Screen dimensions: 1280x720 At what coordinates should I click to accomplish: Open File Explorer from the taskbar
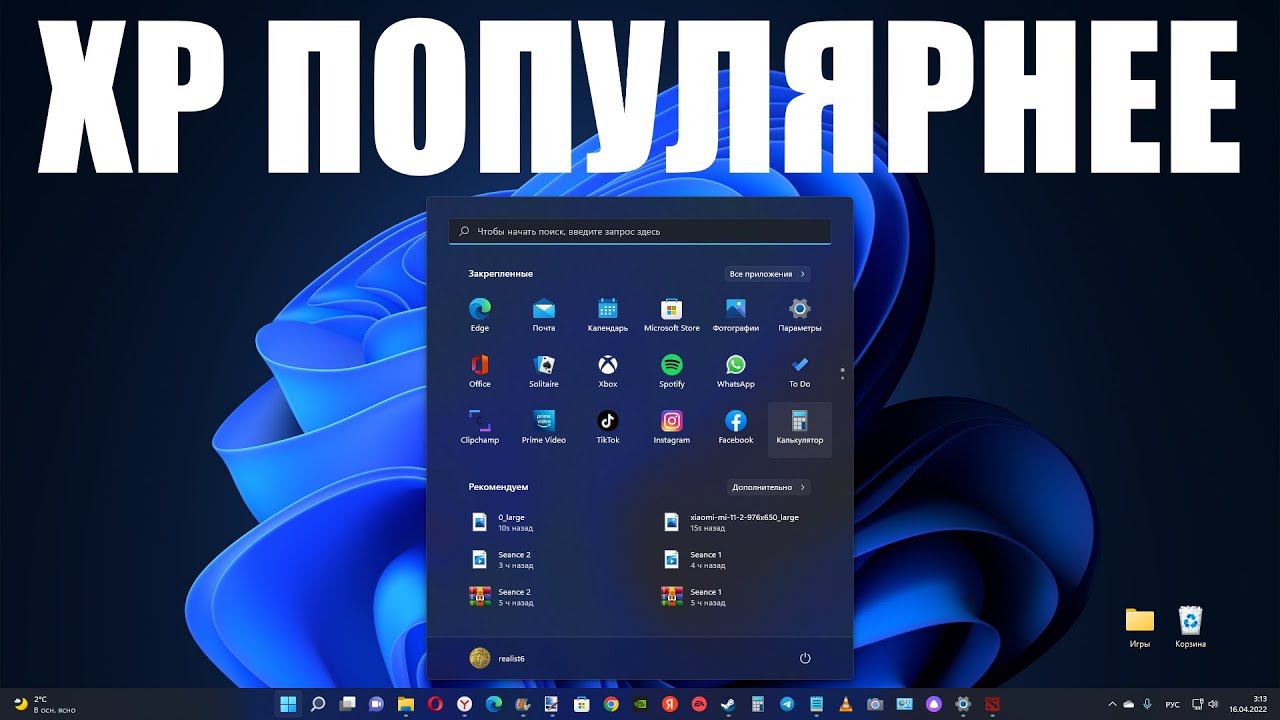coord(406,704)
